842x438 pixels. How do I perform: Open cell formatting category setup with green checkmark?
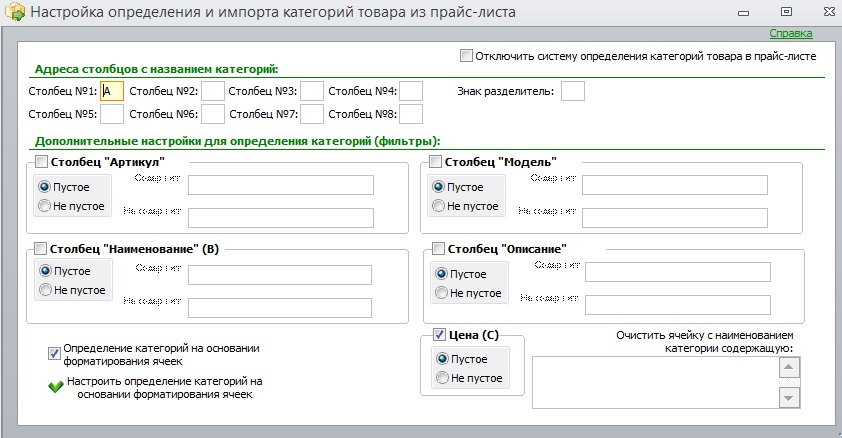point(56,386)
